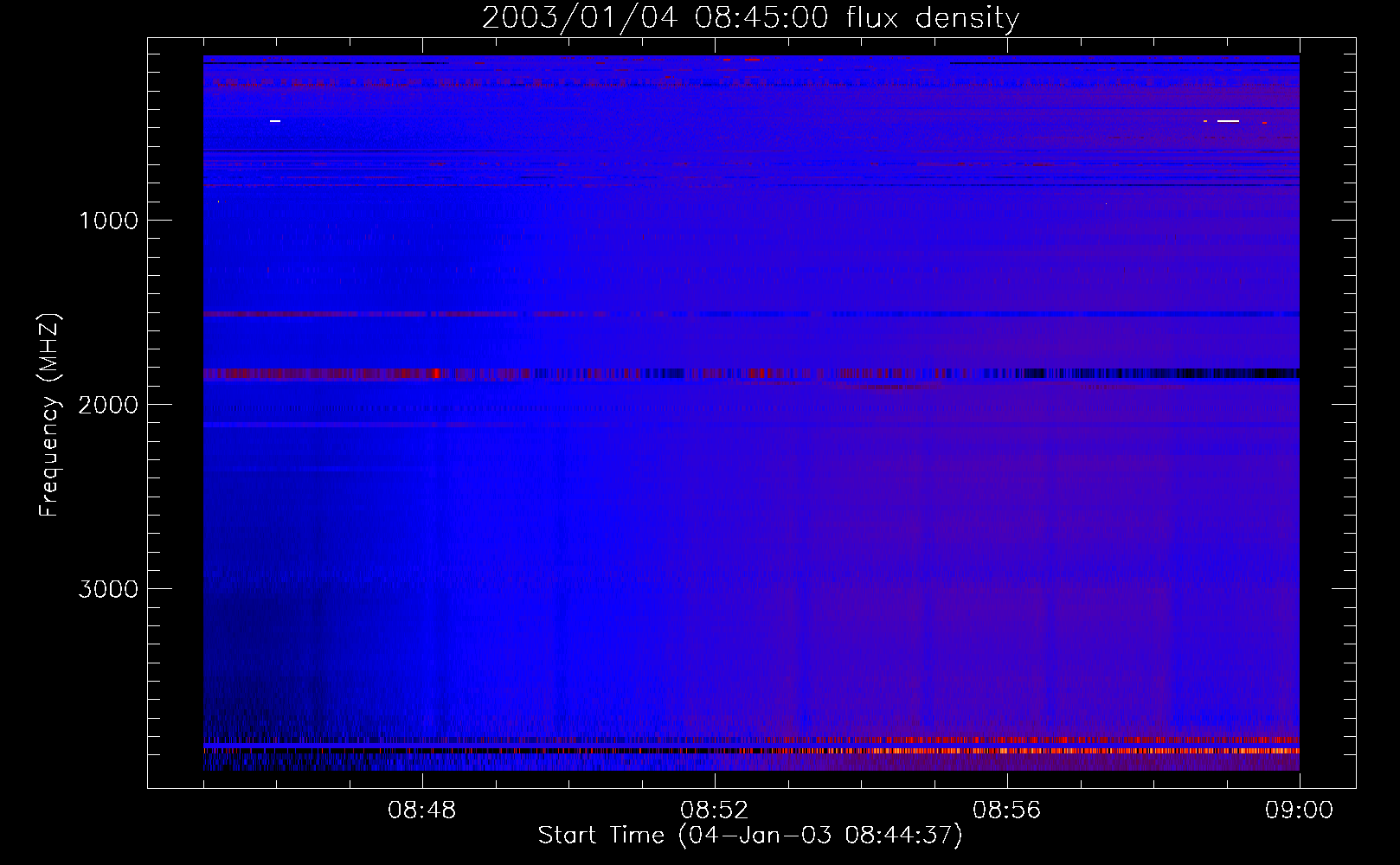Click the 08:56 time tick label
The width and height of the screenshot is (1400, 865).
coord(1006,811)
